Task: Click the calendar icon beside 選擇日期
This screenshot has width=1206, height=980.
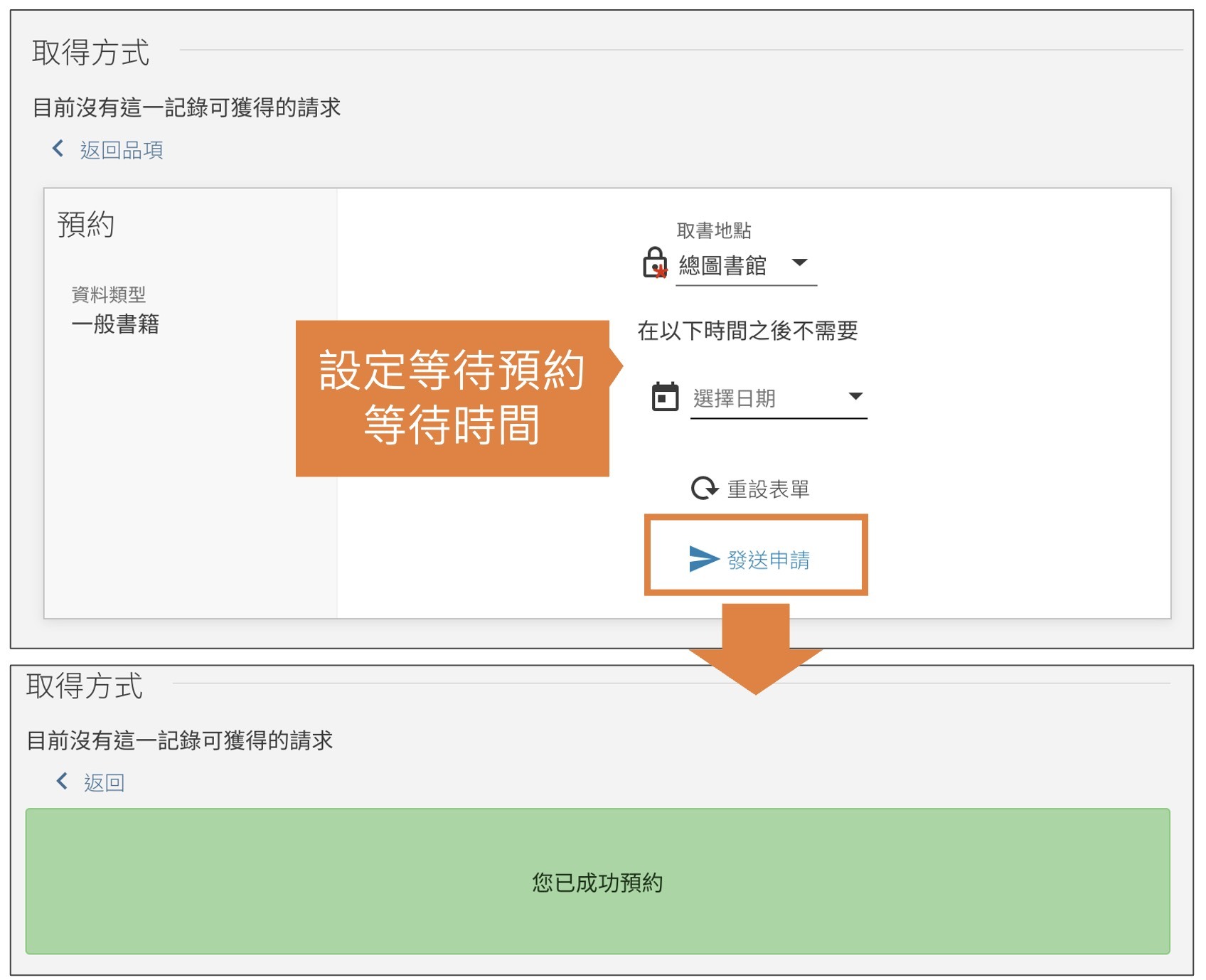Action: click(665, 397)
